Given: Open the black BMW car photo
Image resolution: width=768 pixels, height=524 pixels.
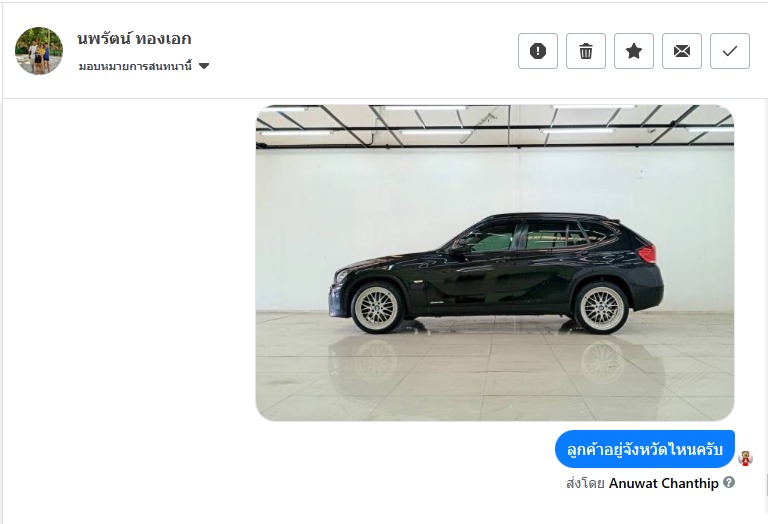Looking at the screenshot, I should click(495, 263).
